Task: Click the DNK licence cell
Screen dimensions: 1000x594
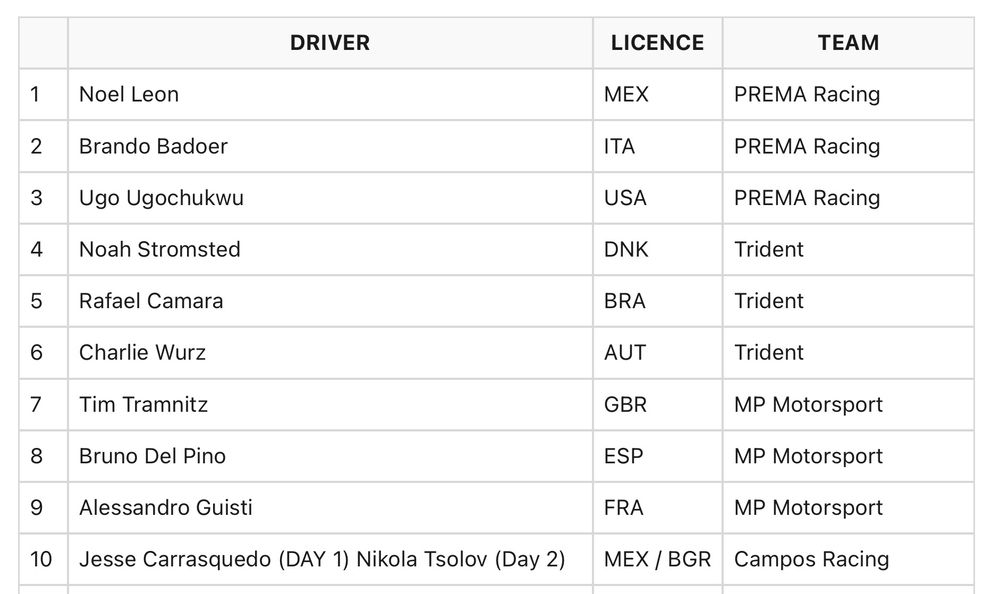Action: [x=626, y=249]
